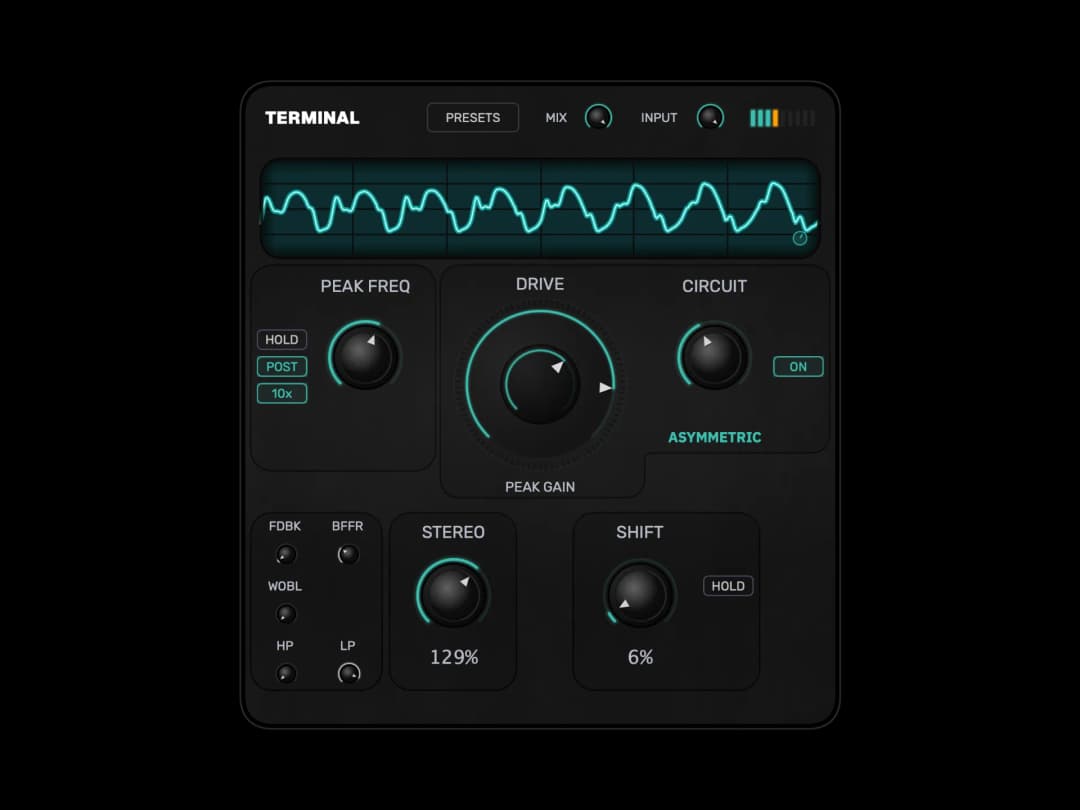Viewport: 1080px width, 810px height.
Task: Toggle the POST button
Action: 282,366
